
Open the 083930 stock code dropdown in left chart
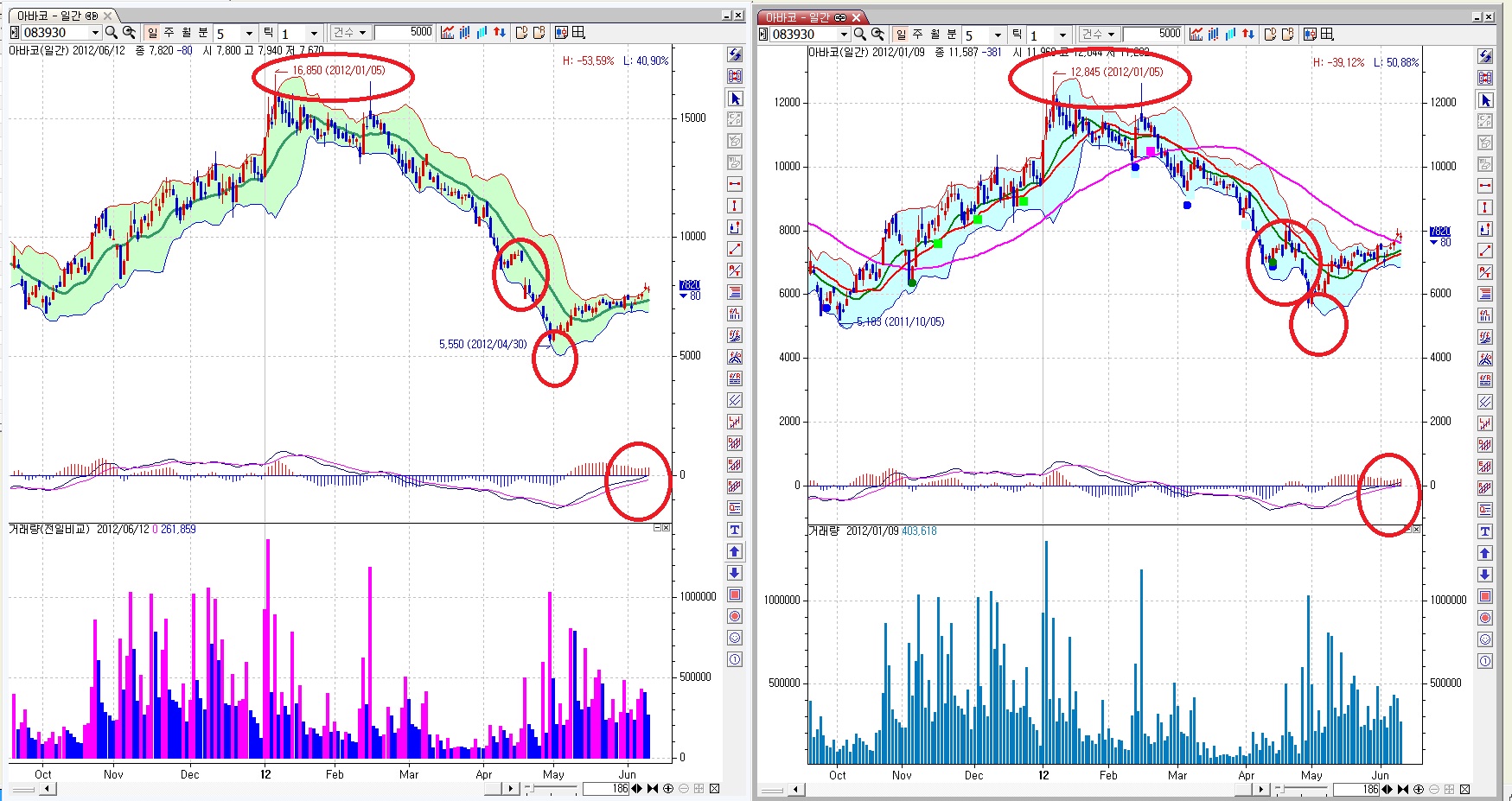tap(95, 33)
